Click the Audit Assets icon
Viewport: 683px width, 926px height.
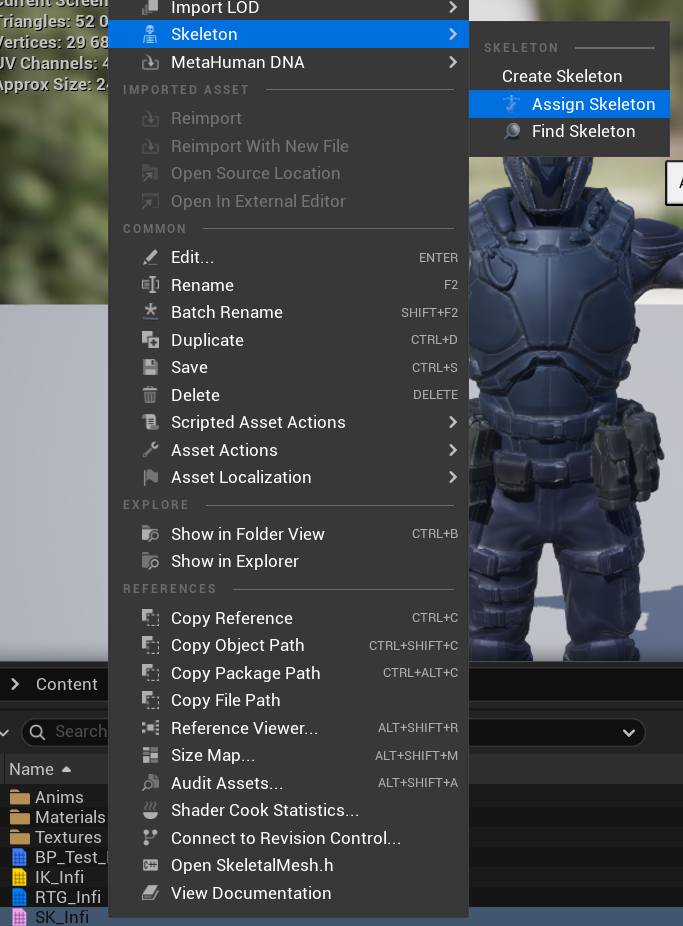click(x=150, y=783)
